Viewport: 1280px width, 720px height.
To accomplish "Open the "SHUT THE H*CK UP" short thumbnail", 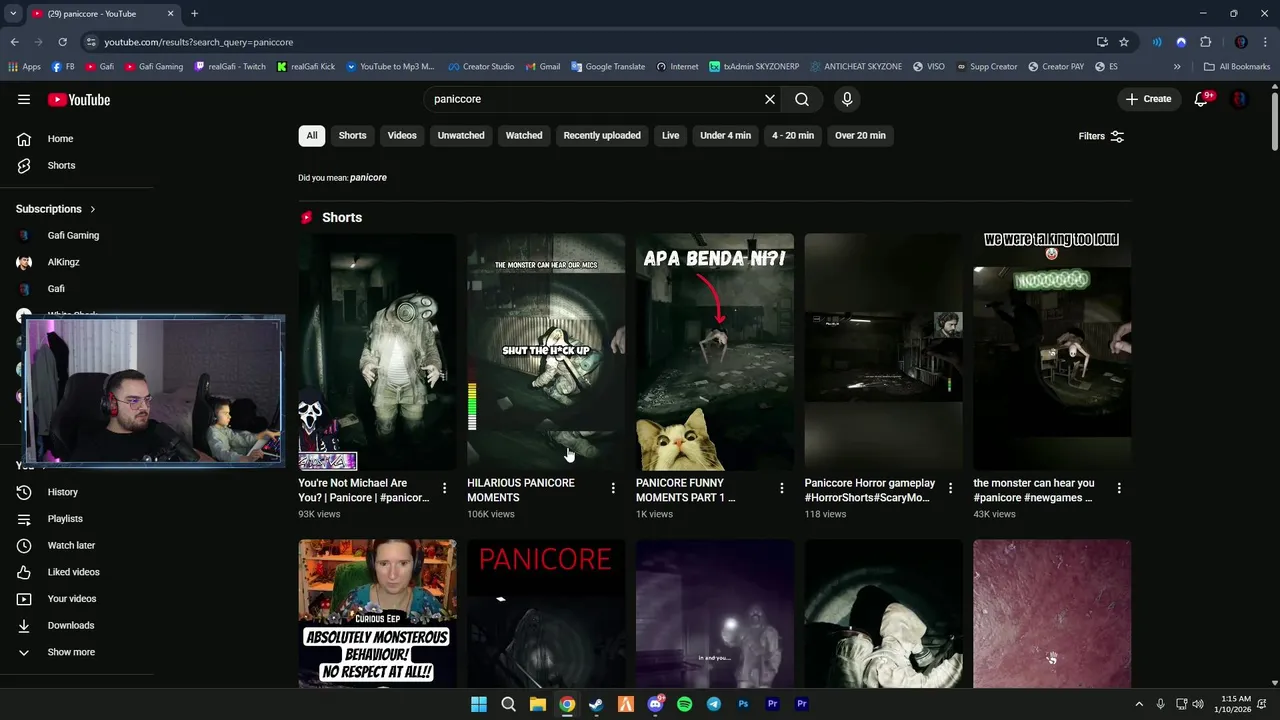I will point(546,352).
